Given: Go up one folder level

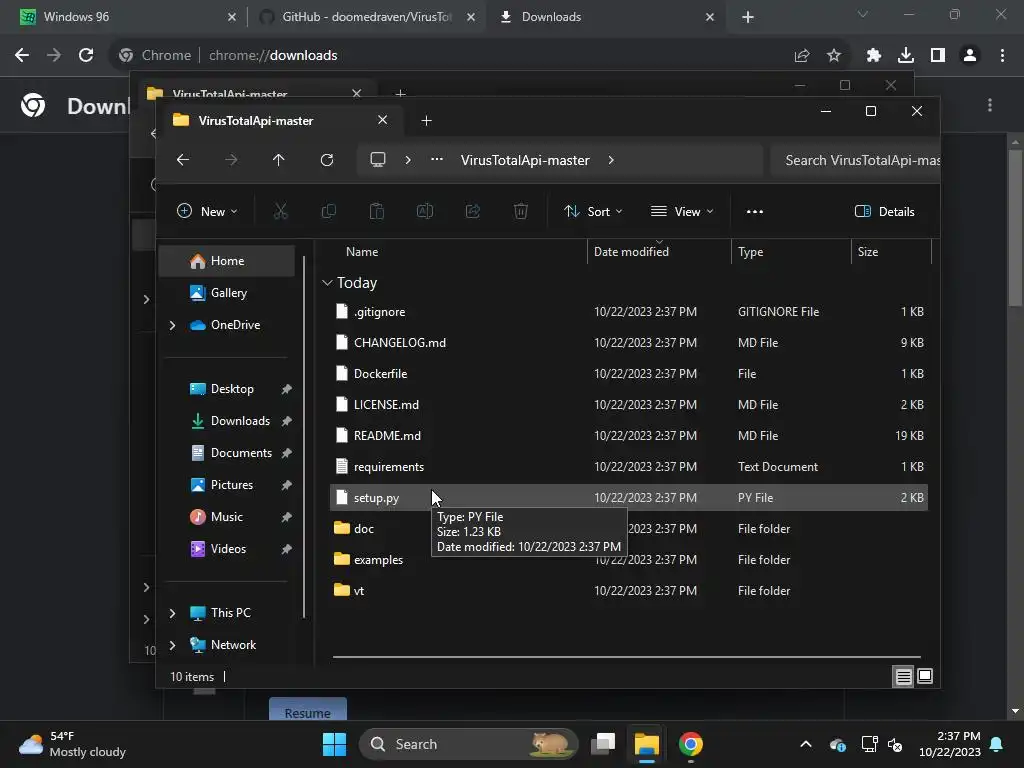Looking at the screenshot, I should pyautogui.click(x=279, y=160).
